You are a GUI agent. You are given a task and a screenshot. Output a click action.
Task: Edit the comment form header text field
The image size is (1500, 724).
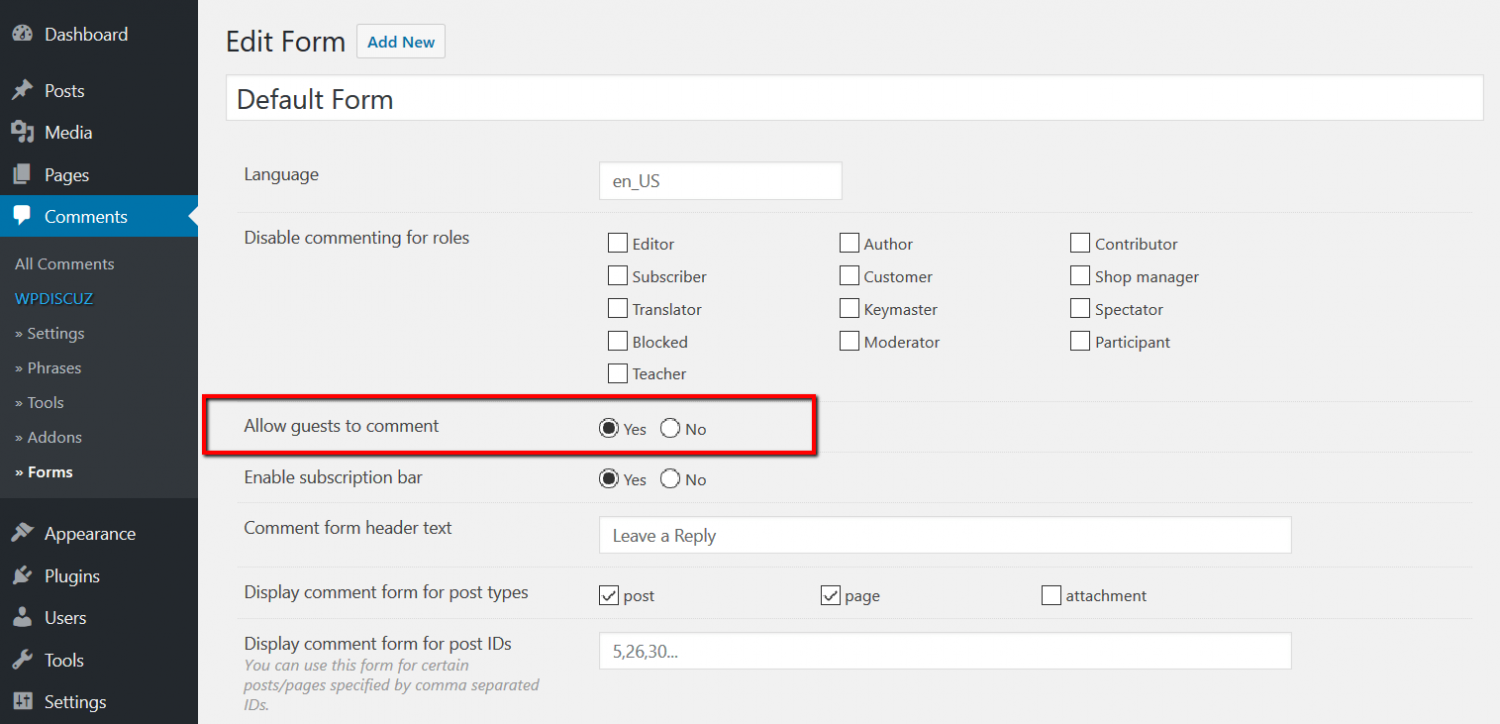[x=944, y=535]
